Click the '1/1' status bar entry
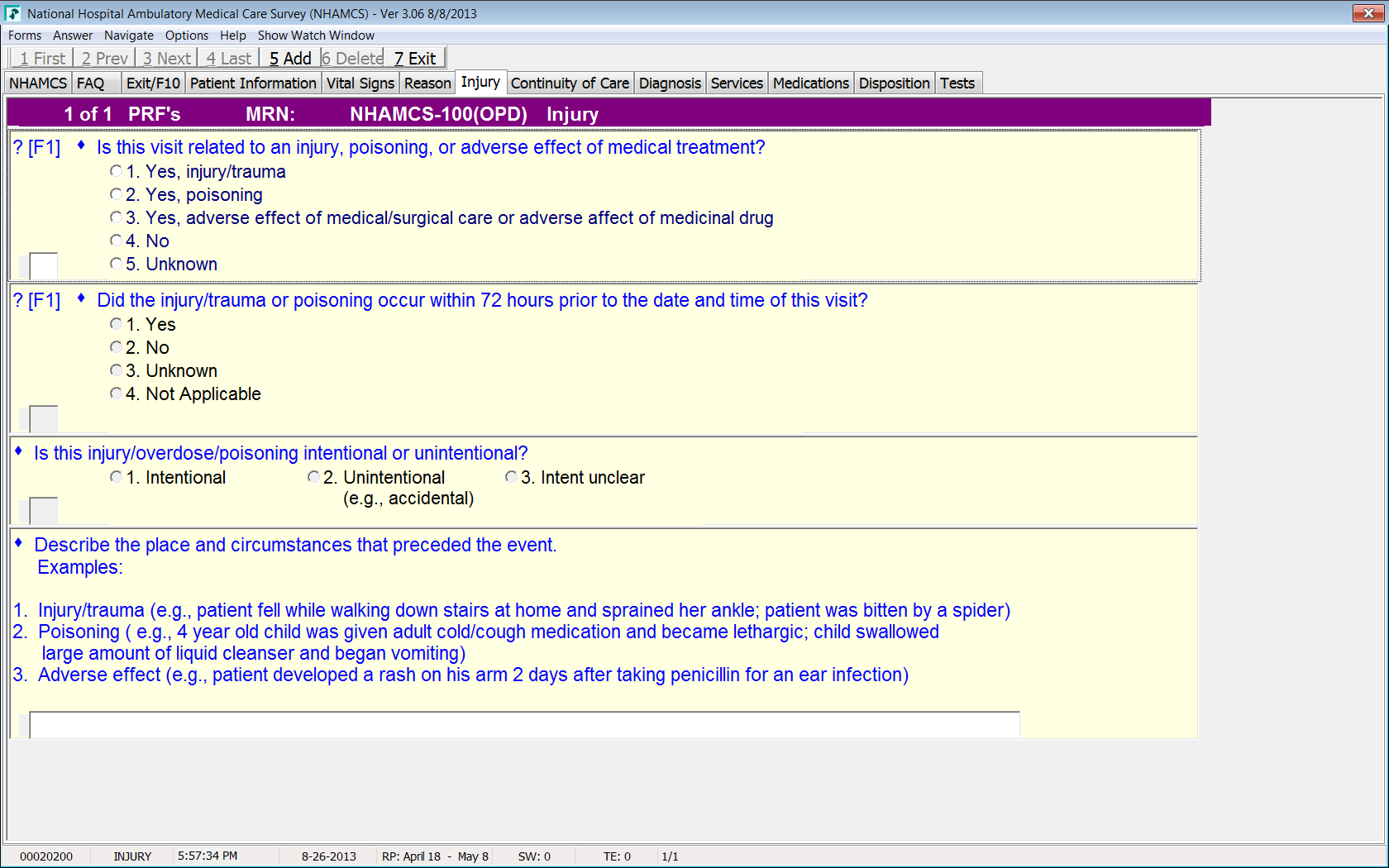The height and width of the screenshot is (868, 1389). pyautogui.click(x=670, y=856)
